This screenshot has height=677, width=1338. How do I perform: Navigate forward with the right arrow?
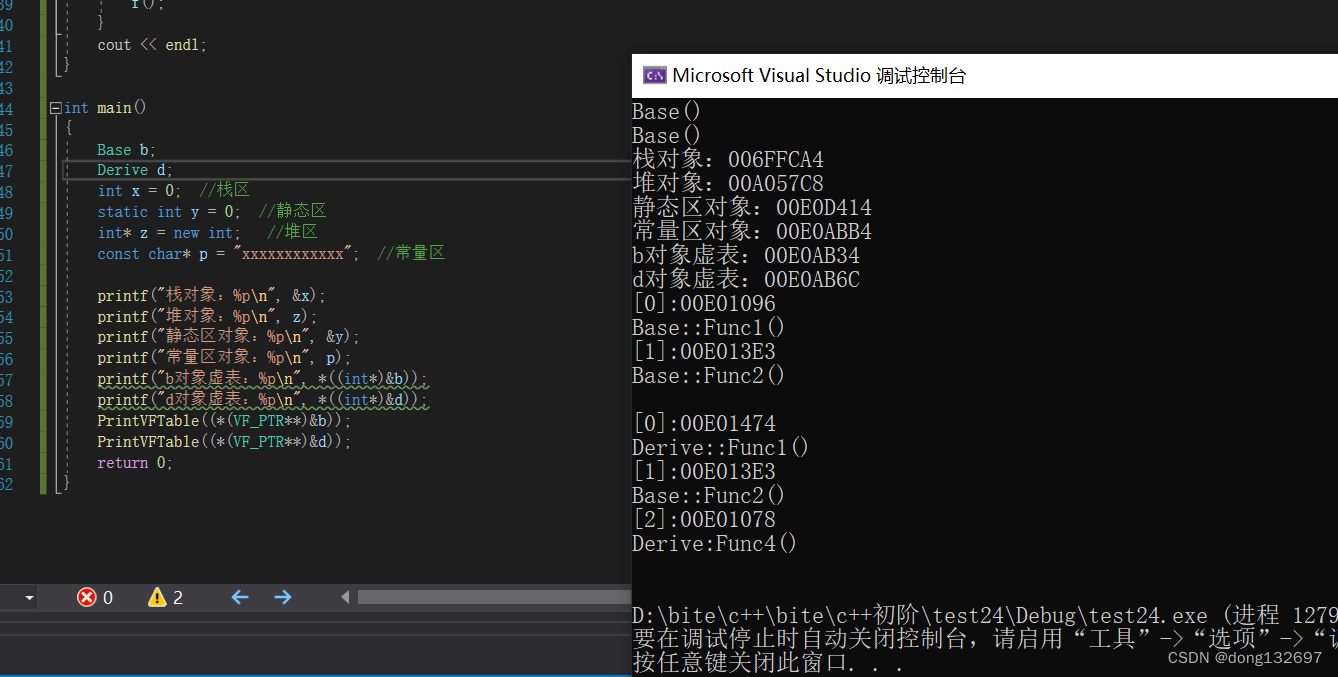pos(283,597)
